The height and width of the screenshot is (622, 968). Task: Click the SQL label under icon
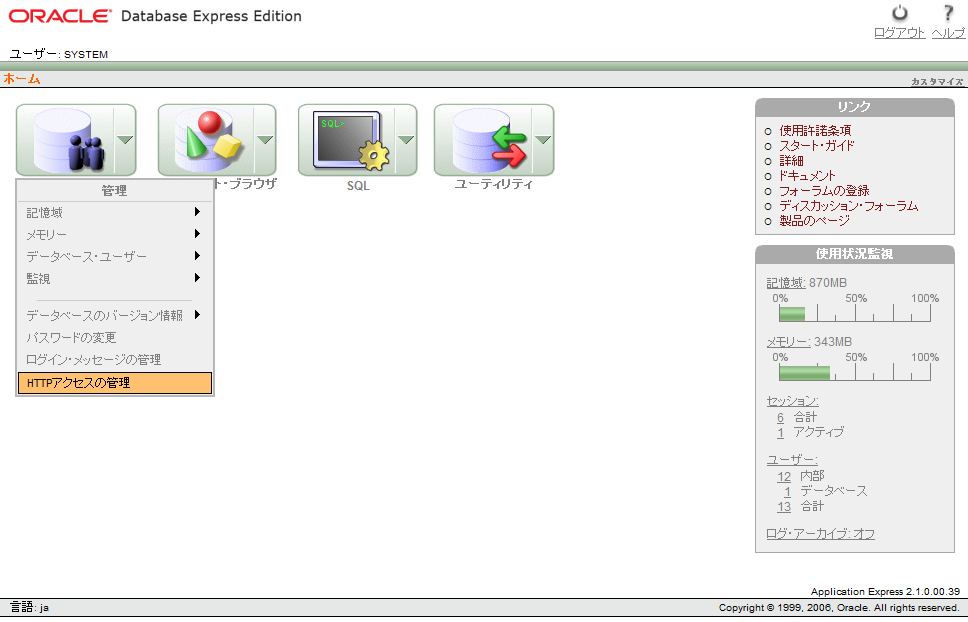[x=358, y=186]
